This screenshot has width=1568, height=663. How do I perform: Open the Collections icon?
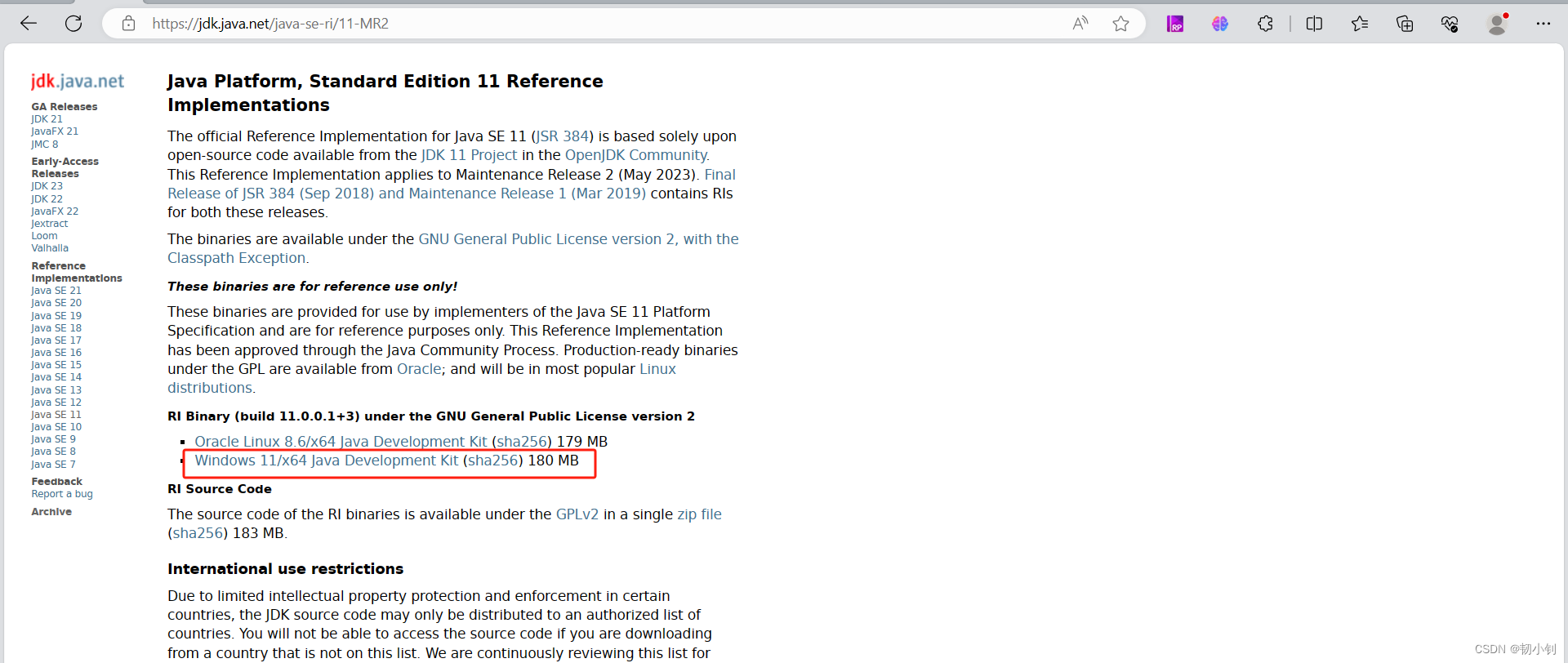coord(1405,24)
